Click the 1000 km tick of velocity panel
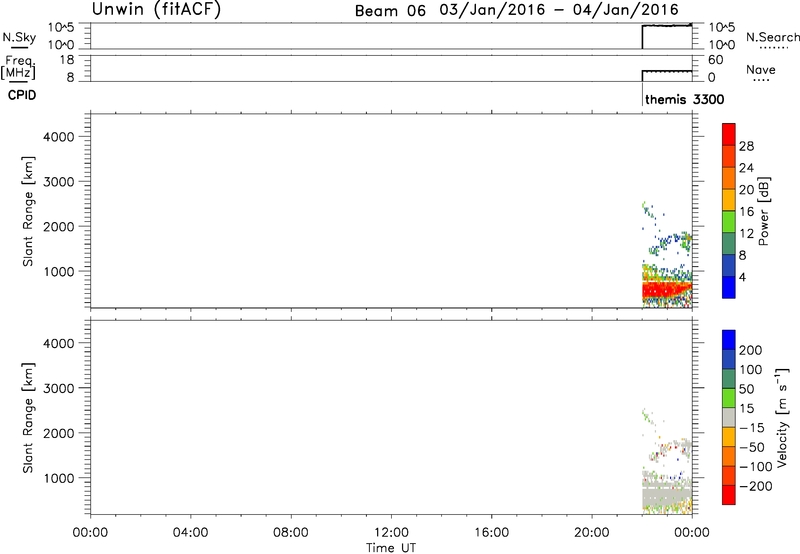 [x=58, y=478]
